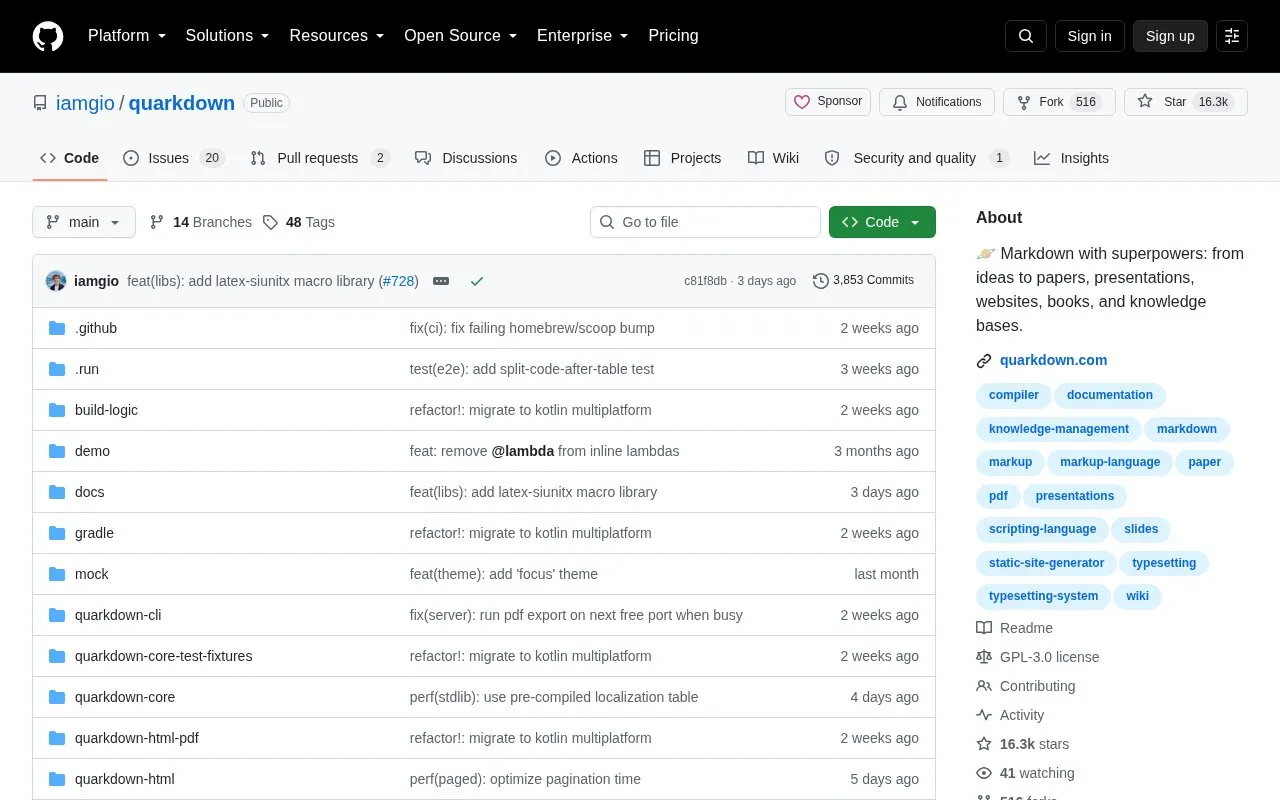Open the Pricing link
Viewport: 1280px width, 800px height.
[x=673, y=36]
